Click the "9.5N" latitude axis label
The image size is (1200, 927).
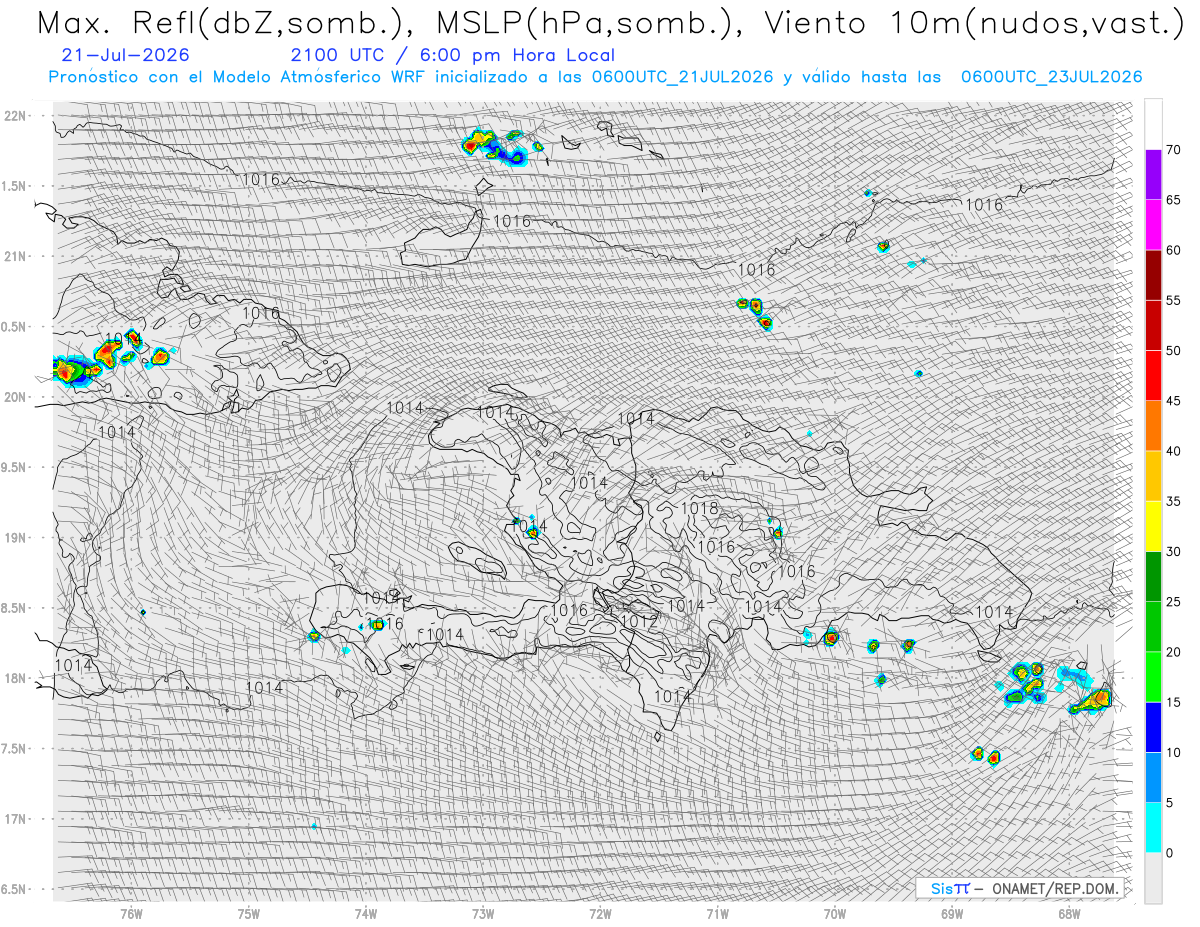pos(14,467)
